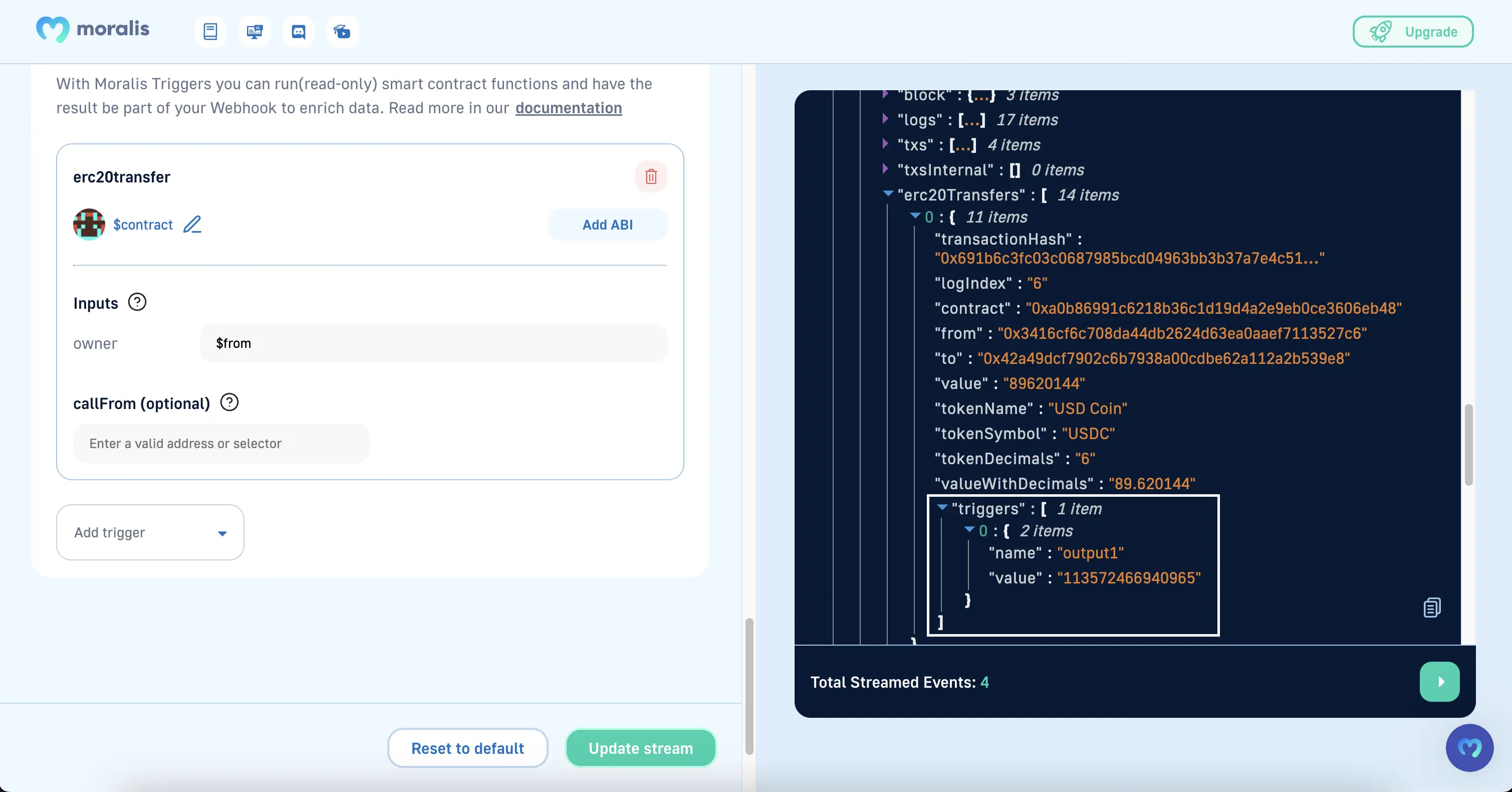
Task: Edit $contract address with pencil icon
Action: pyautogui.click(x=192, y=224)
